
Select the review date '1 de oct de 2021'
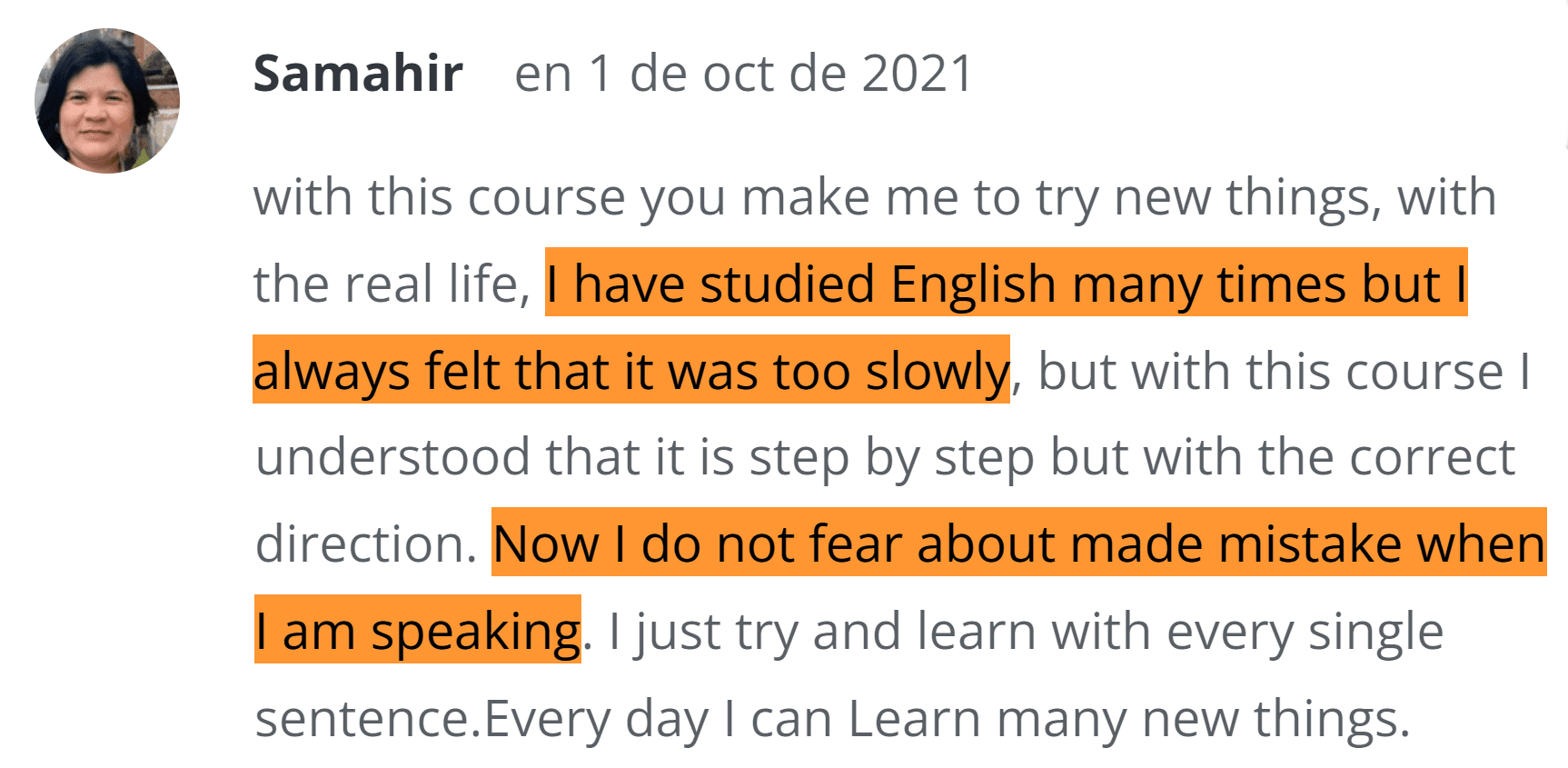(781, 74)
